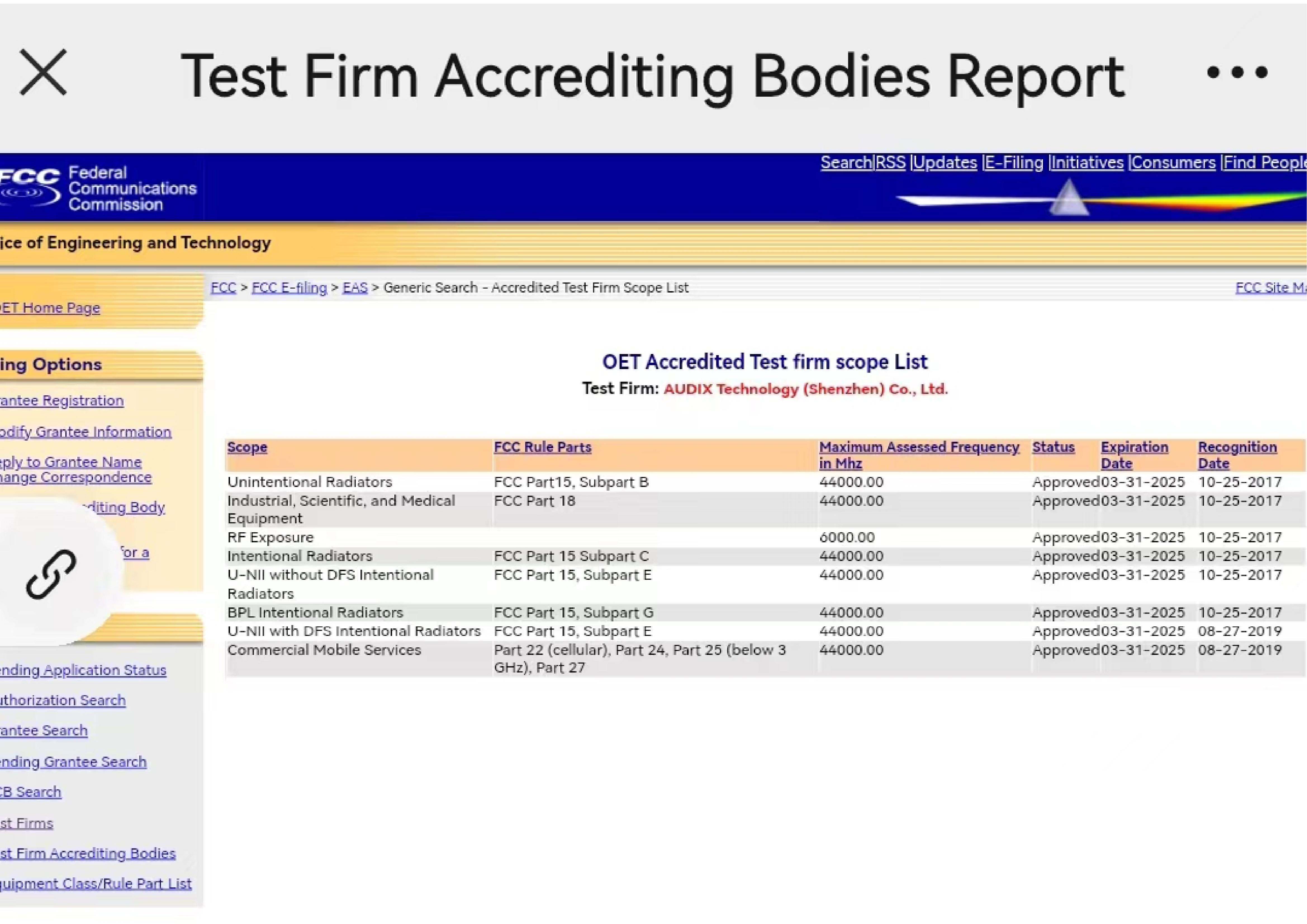1307x924 pixels.
Task: Select the AUDIX Technology (Shenzhen) Co., Ltd. name
Action: click(805, 389)
